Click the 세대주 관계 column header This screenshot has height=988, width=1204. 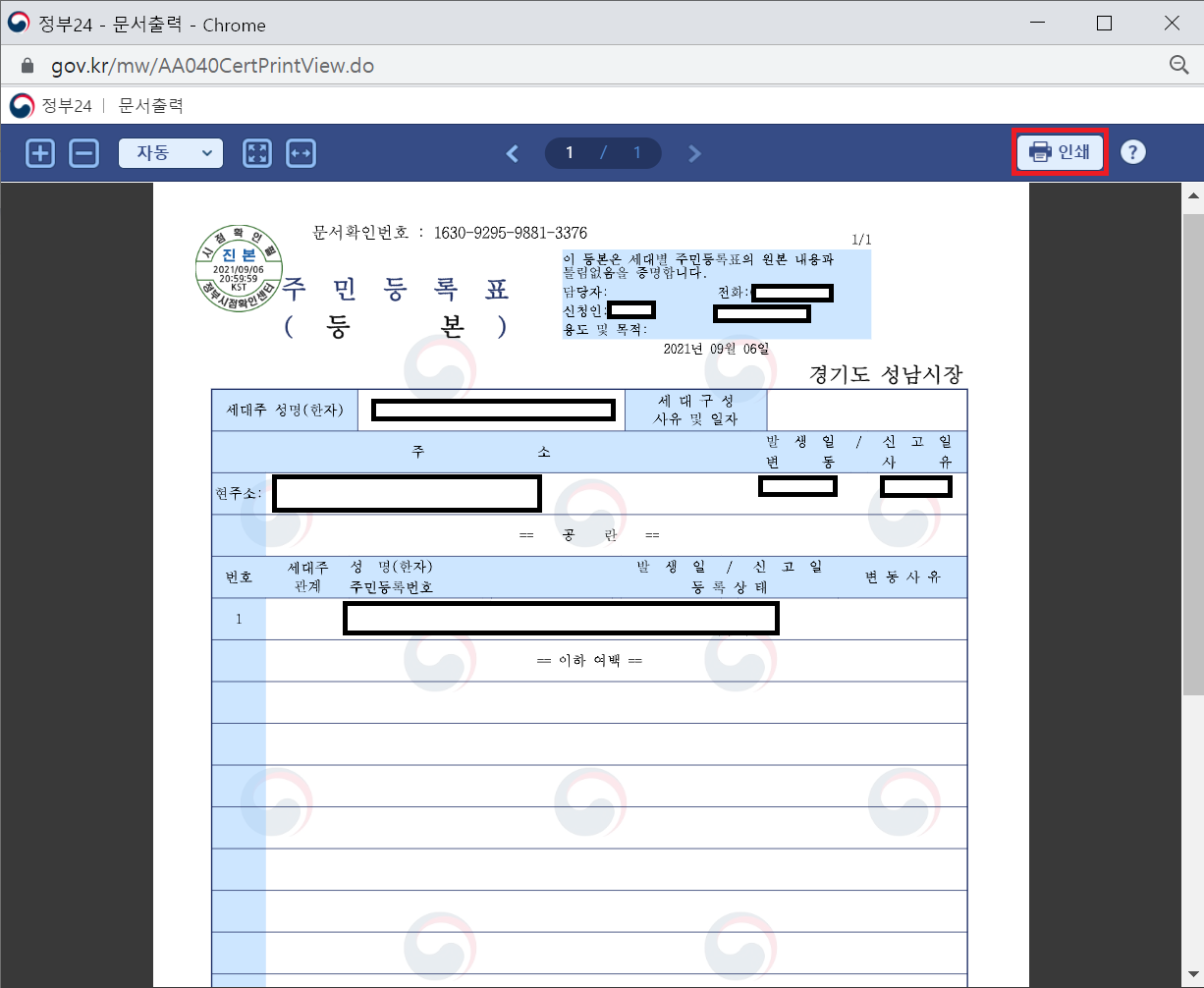point(307,577)
